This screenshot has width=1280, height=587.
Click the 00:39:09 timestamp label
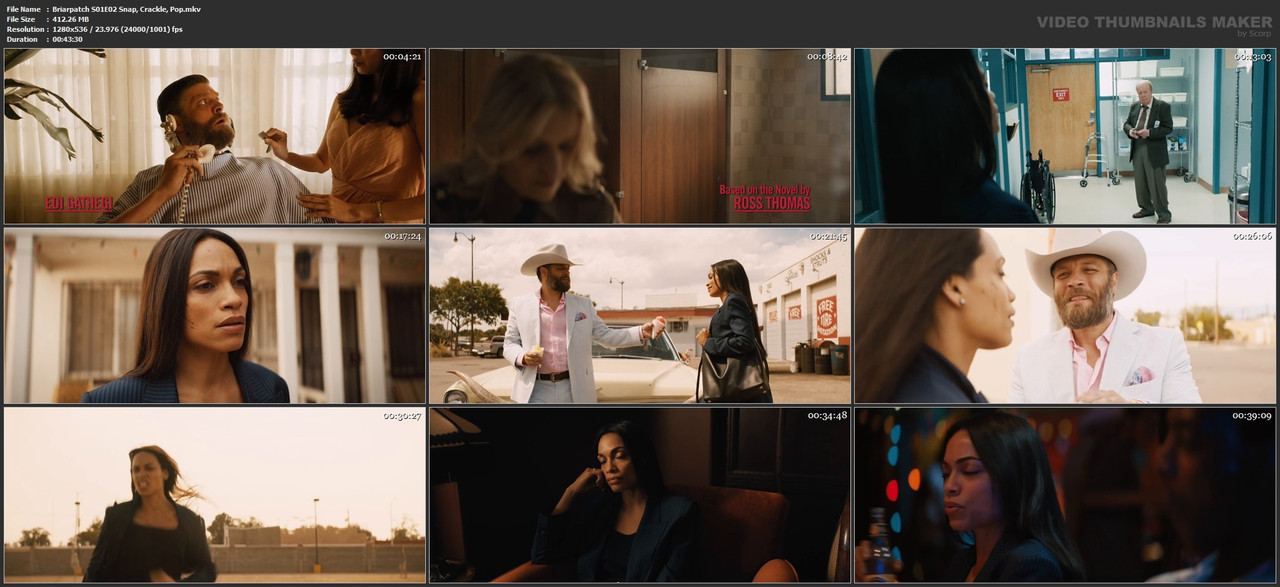click(x=1252, y=415)
